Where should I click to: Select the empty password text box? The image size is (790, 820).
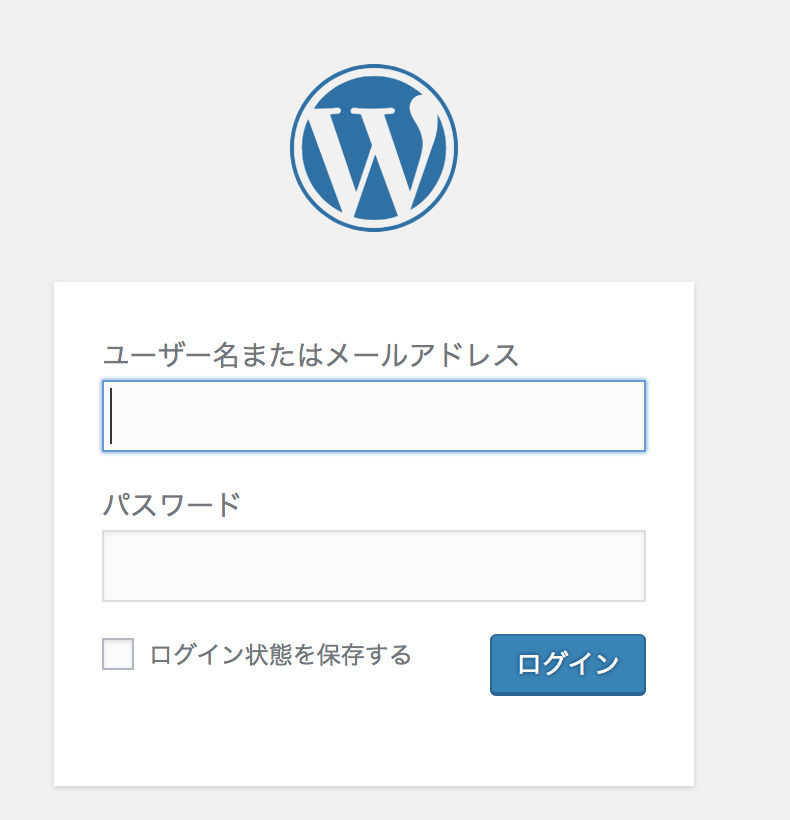[374, 566]
